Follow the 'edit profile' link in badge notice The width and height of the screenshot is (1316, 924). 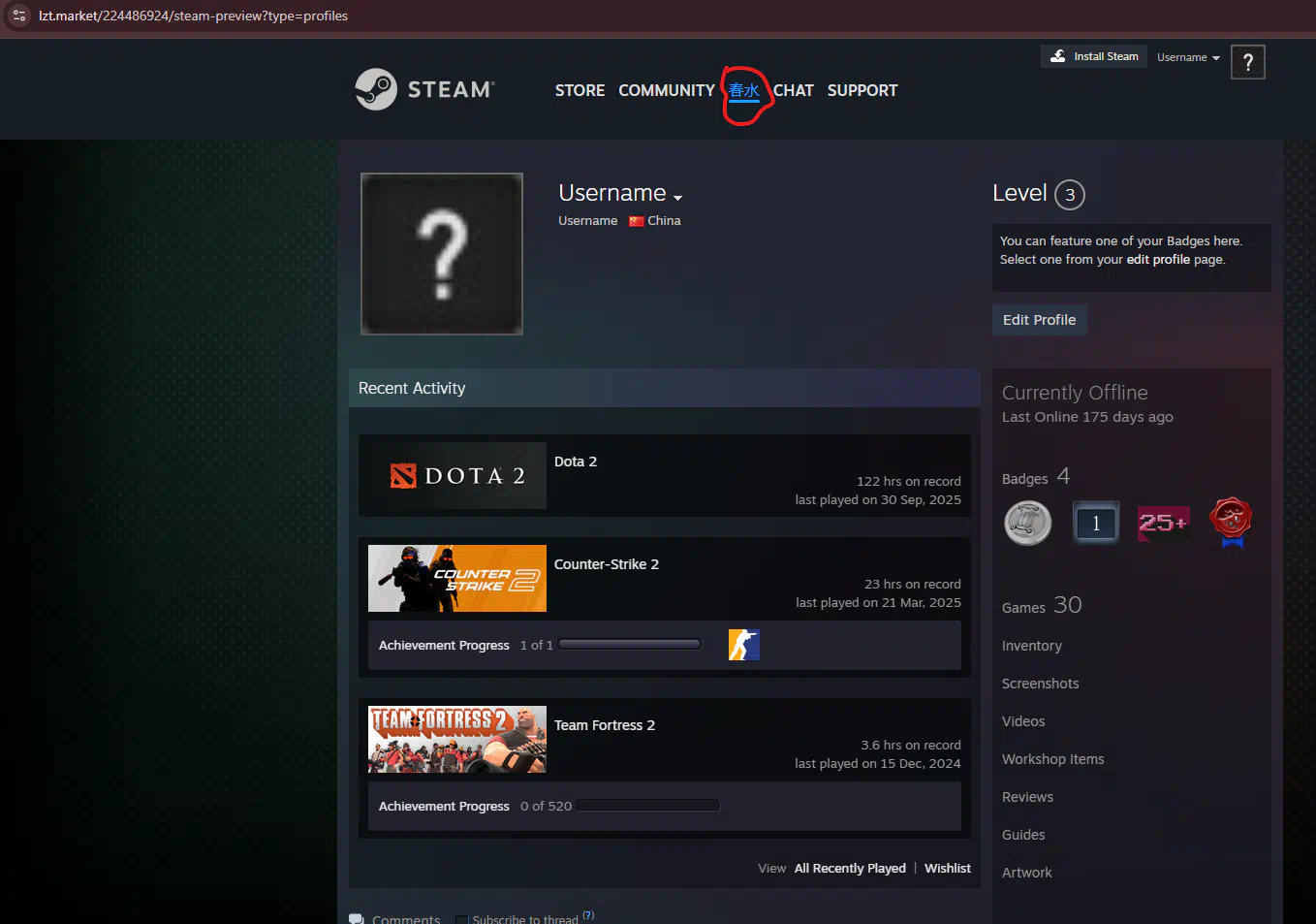[x=1158, y=260]
